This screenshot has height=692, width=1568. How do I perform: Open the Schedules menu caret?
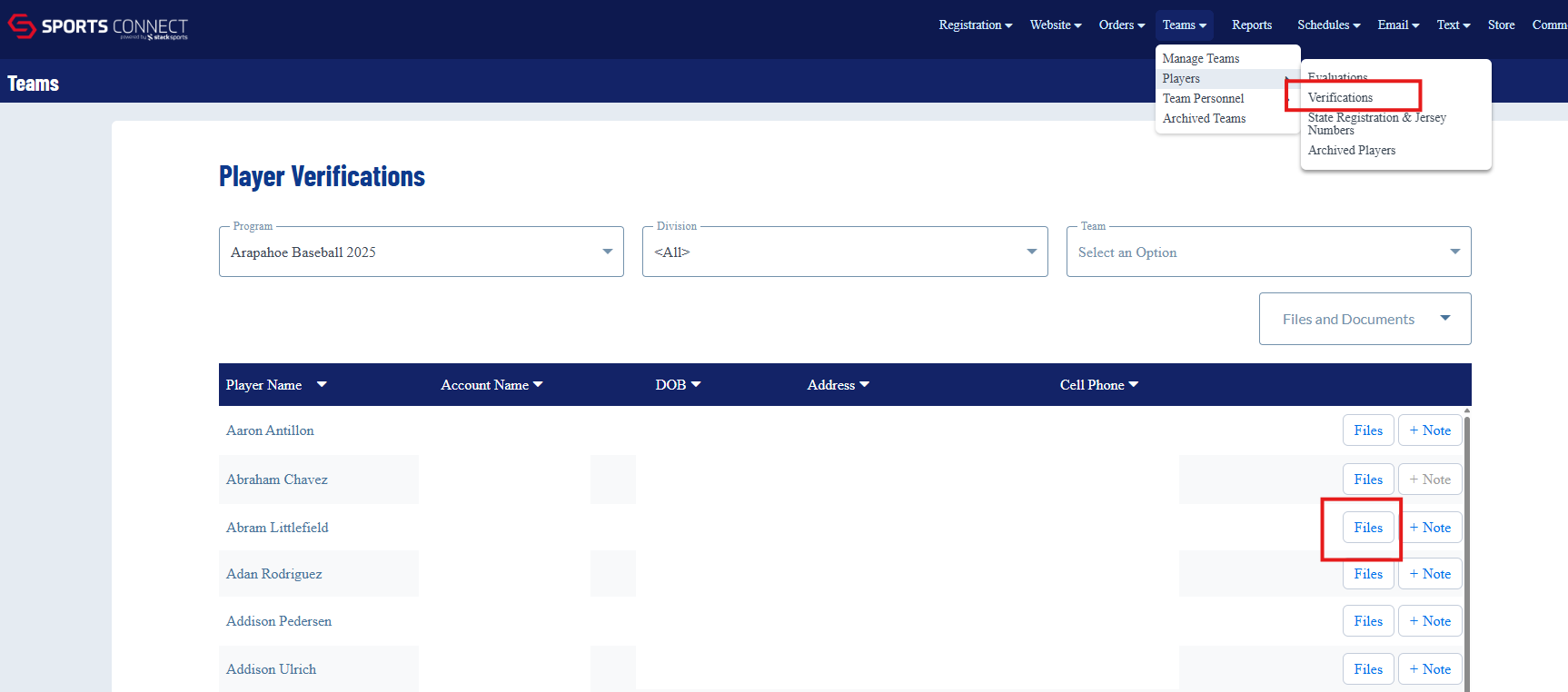tap(1356, 25)
